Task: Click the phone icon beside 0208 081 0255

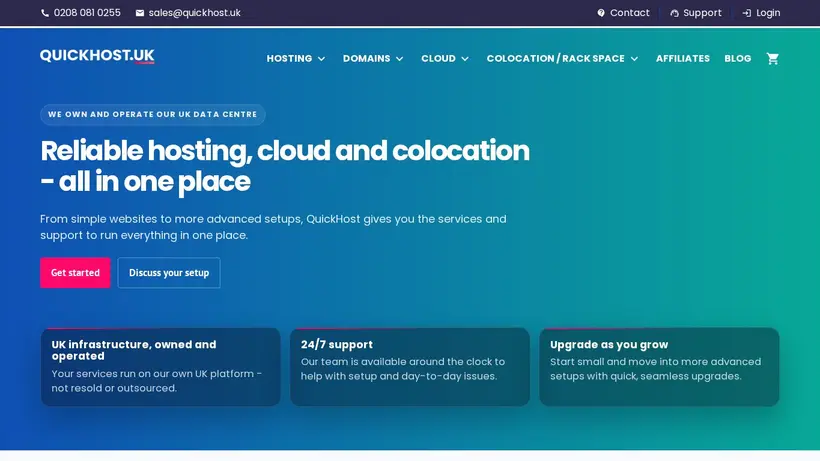Action: [45, 13]
